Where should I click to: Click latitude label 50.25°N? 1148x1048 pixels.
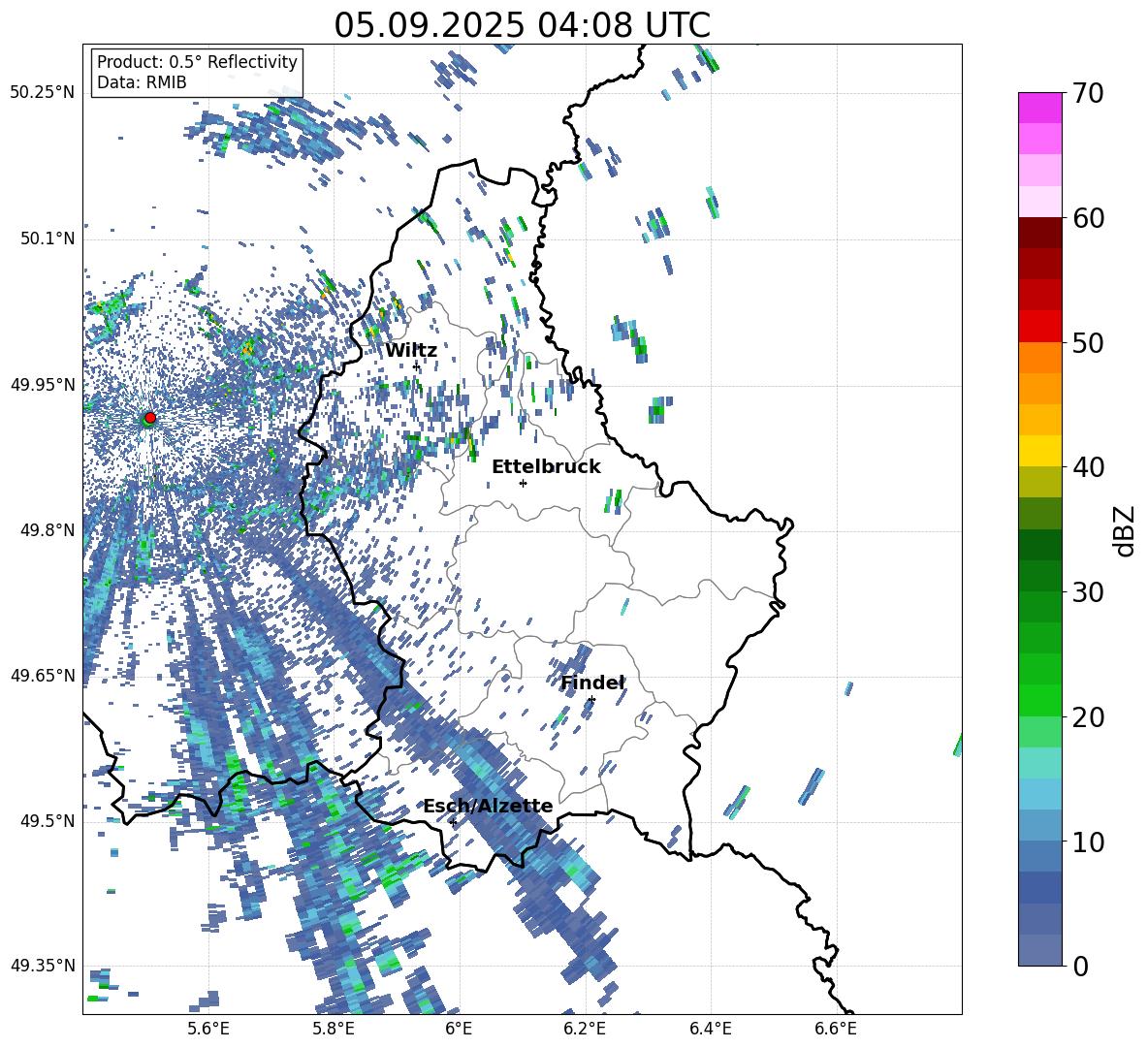[43, 93]
